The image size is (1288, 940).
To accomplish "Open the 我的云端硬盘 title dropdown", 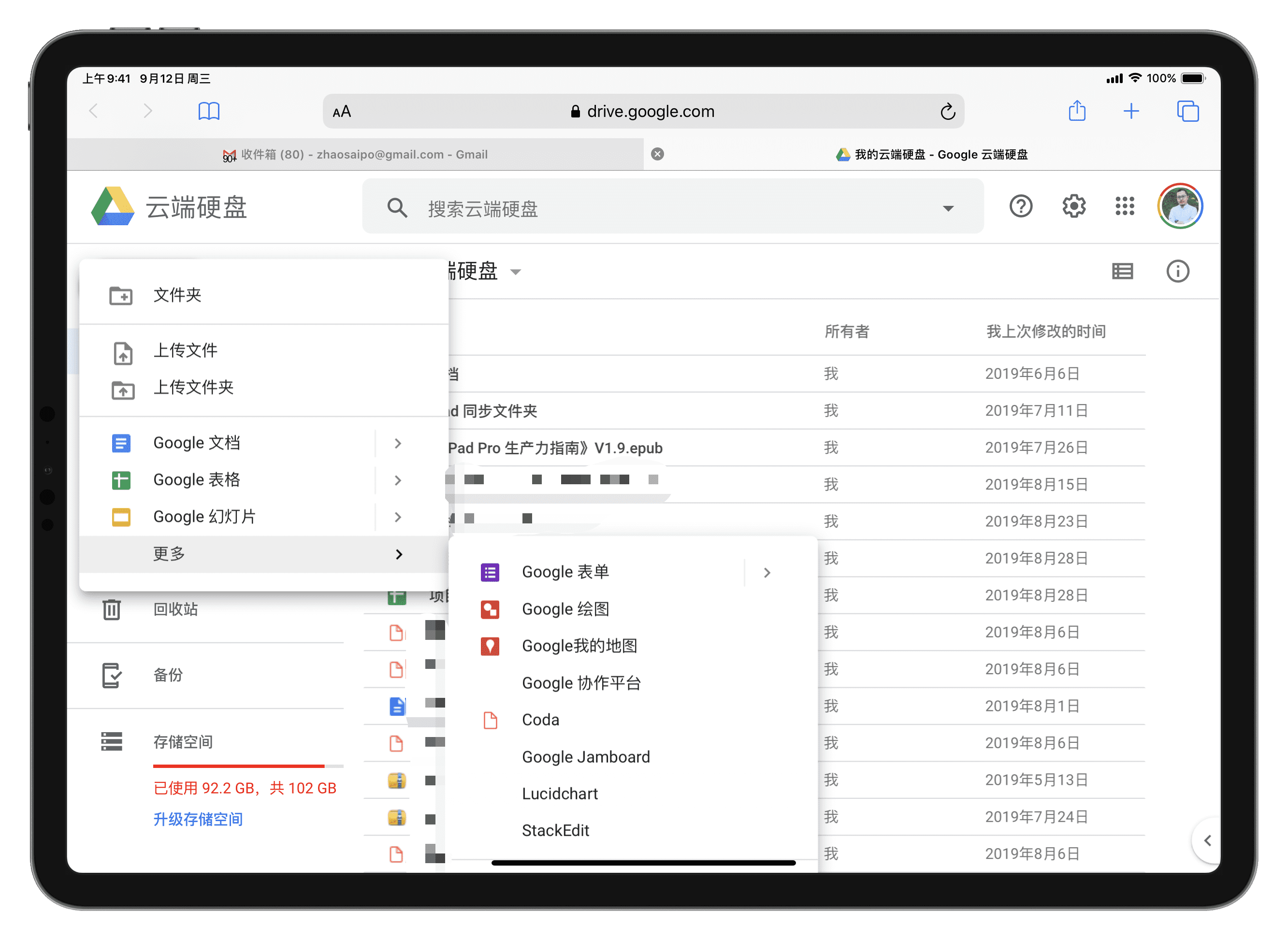I will tap(515, 272).
